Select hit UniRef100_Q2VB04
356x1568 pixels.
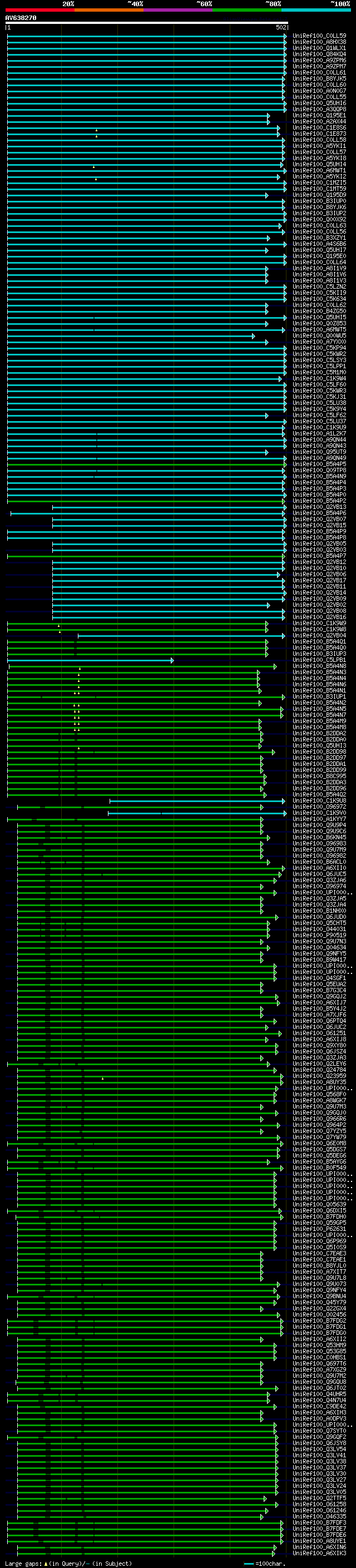tap(319, 635)
